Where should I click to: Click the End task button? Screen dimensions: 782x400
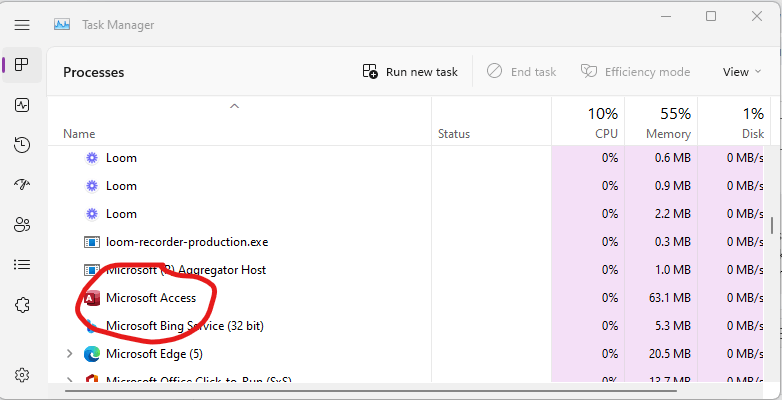522,72
